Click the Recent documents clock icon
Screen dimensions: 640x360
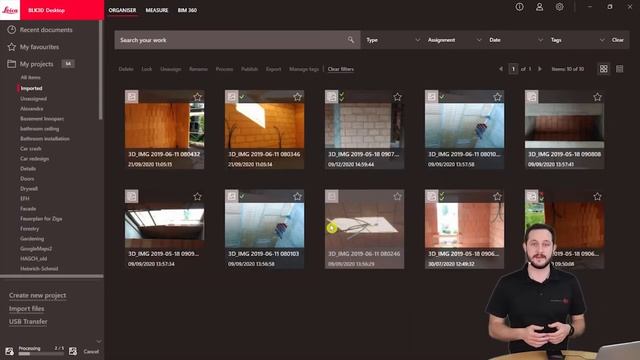11,30
